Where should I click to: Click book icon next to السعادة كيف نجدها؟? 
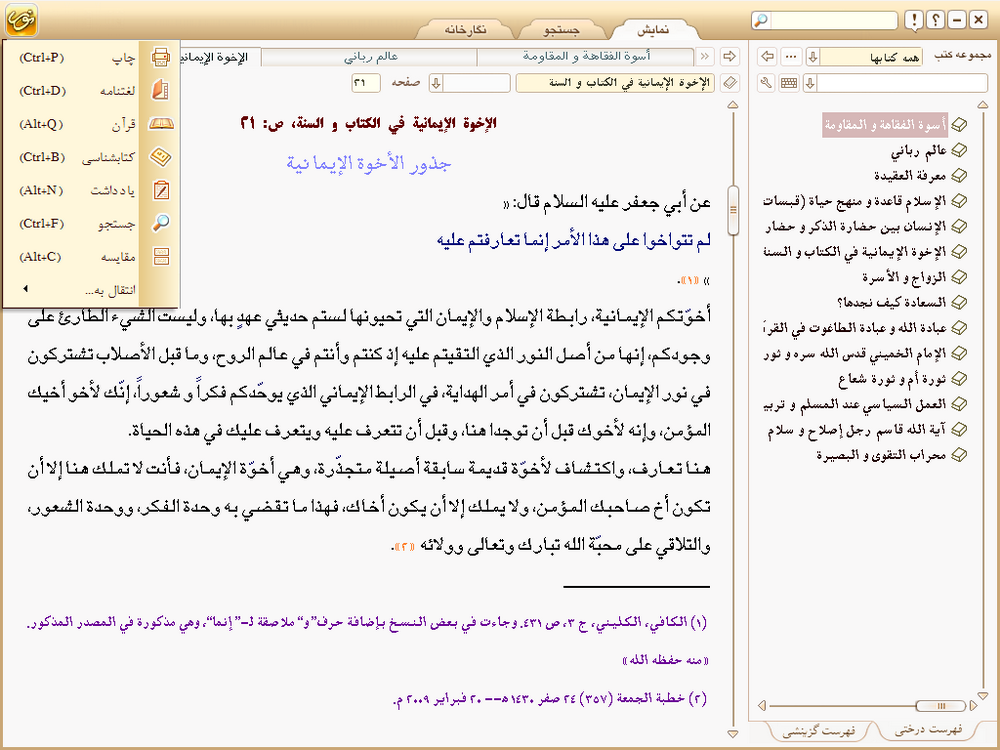click(959, 302)
